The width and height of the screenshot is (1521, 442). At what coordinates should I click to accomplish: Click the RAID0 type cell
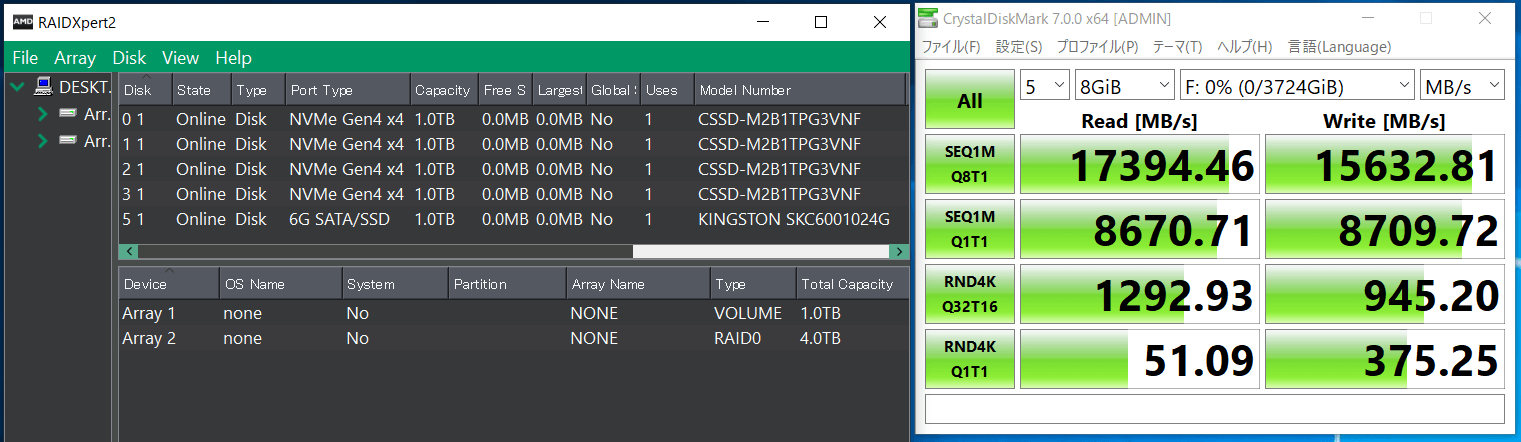(x=737, y=338)
